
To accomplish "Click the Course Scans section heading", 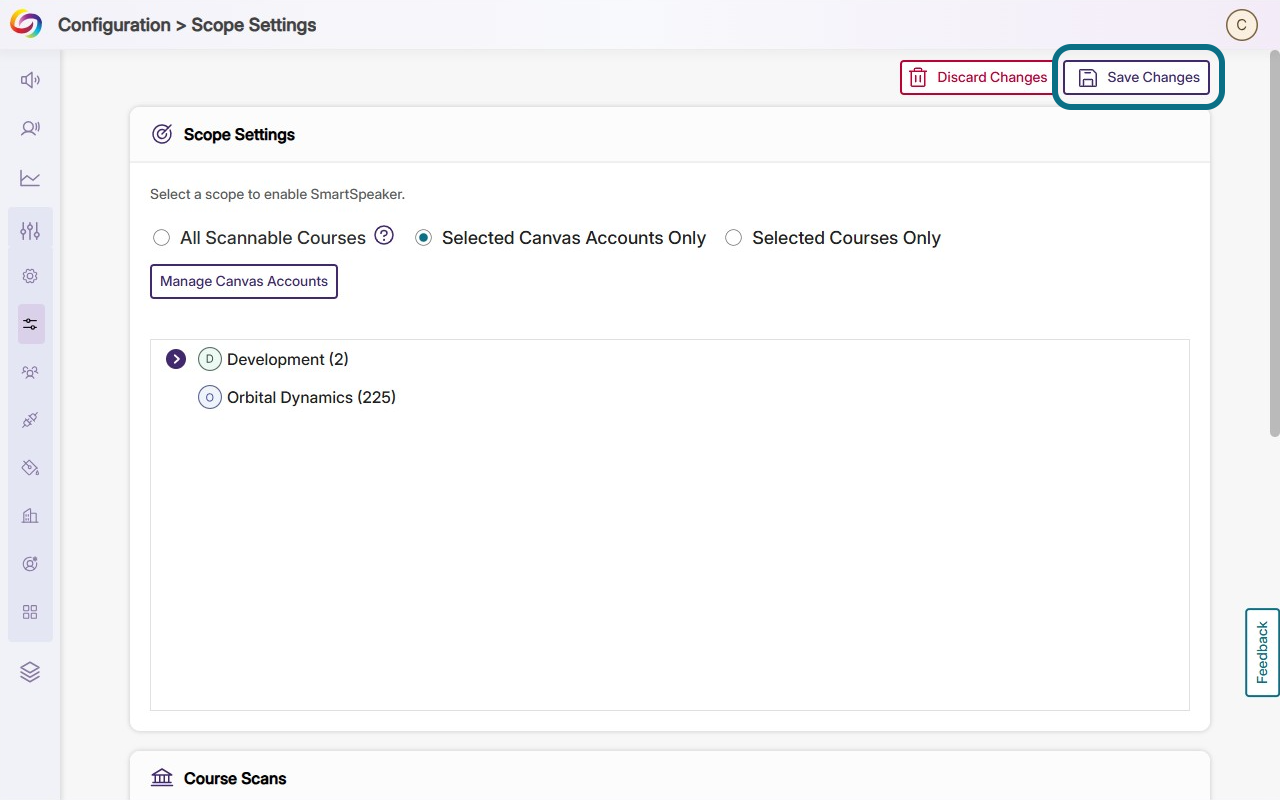I will (x=235, y=778).
